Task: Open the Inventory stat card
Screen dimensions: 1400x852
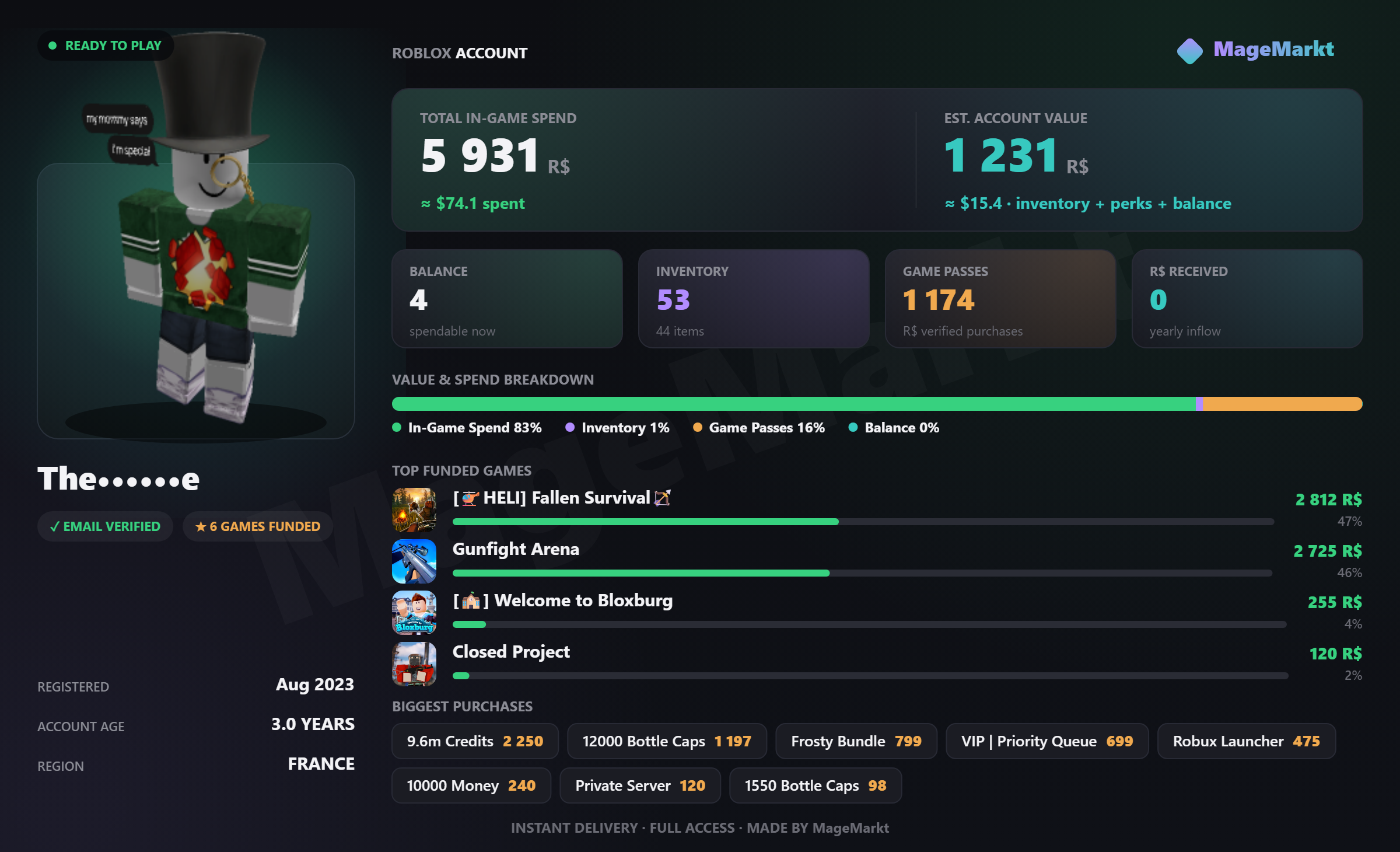Action: [754, 299]
